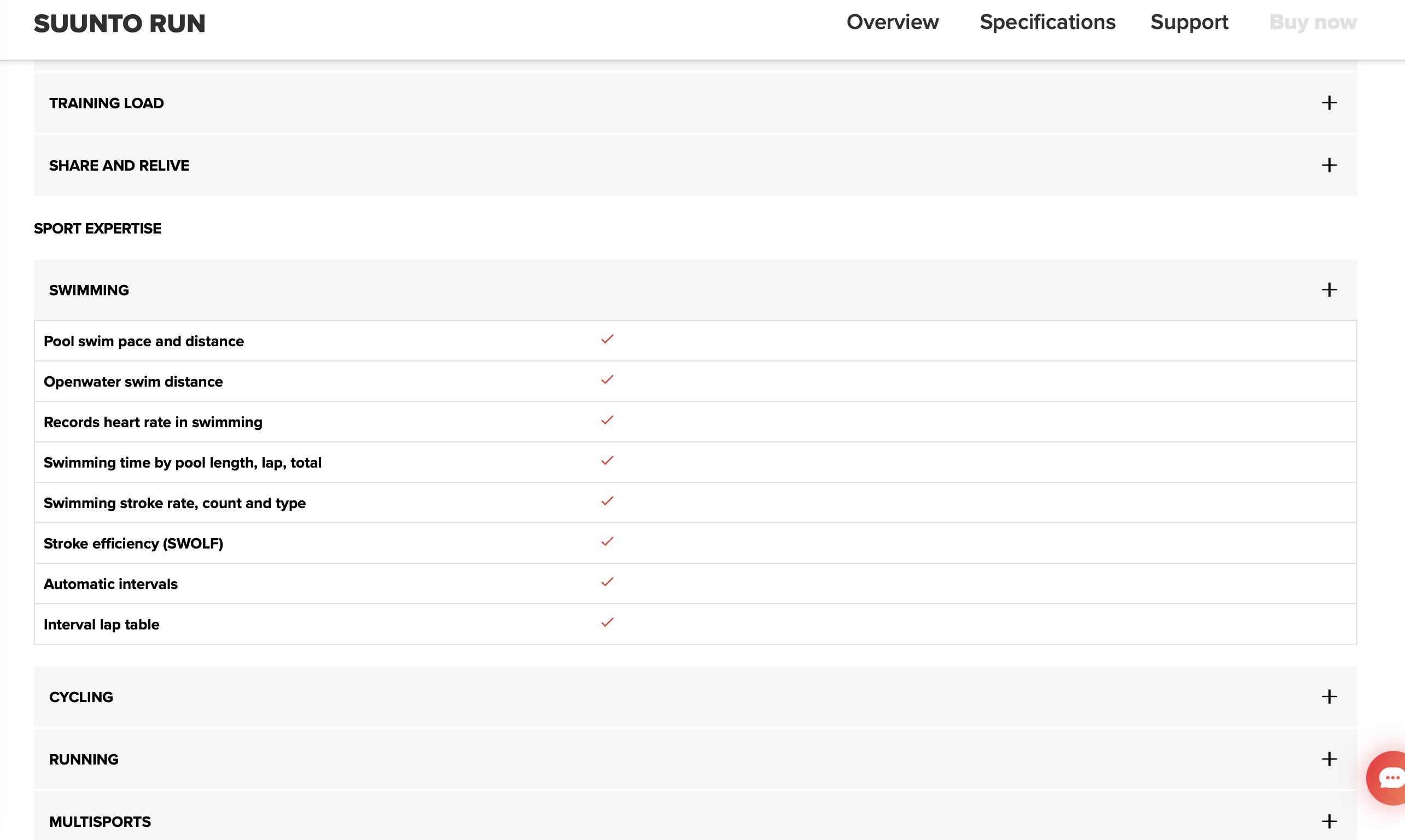Viewport: 1405px width, 840px height.
Task: Click the SUUNTO RUN product title
Action: 119,24
